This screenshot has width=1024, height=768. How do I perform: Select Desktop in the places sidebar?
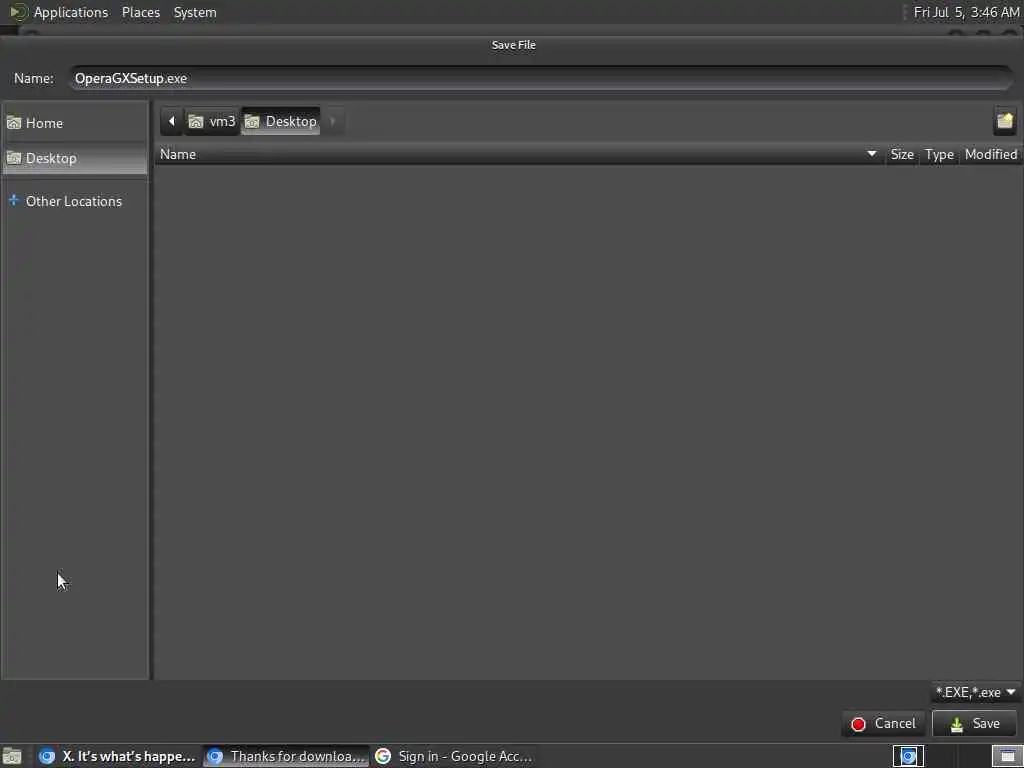[75, 158]
